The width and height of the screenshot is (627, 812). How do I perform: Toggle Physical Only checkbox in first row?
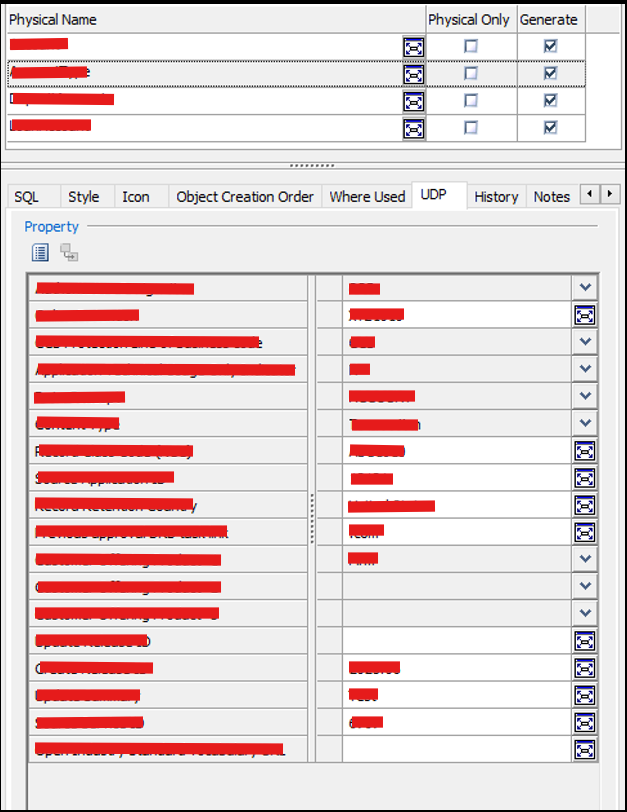point(471,47)
